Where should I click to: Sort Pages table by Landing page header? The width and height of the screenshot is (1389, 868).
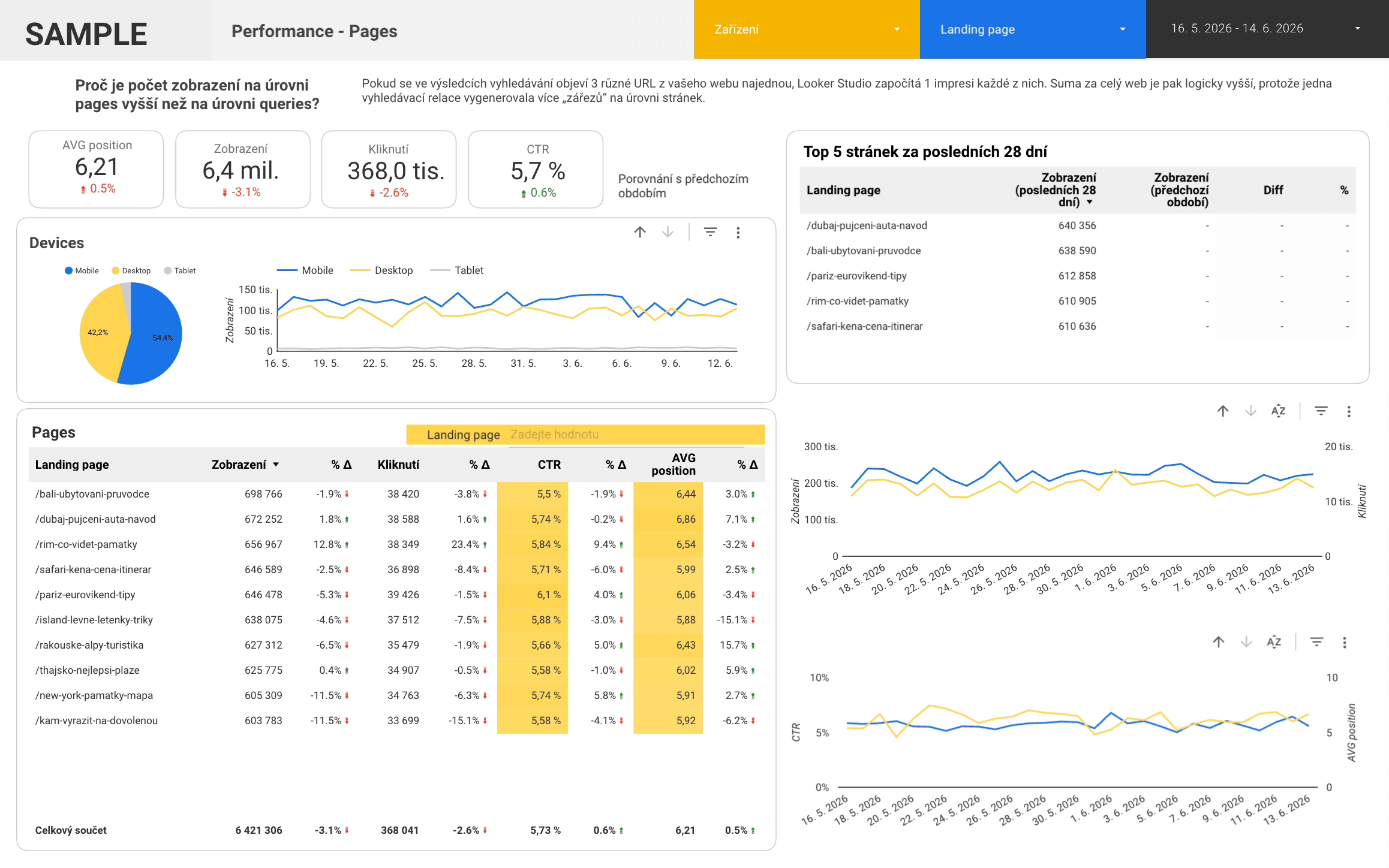tap(72, 465)
